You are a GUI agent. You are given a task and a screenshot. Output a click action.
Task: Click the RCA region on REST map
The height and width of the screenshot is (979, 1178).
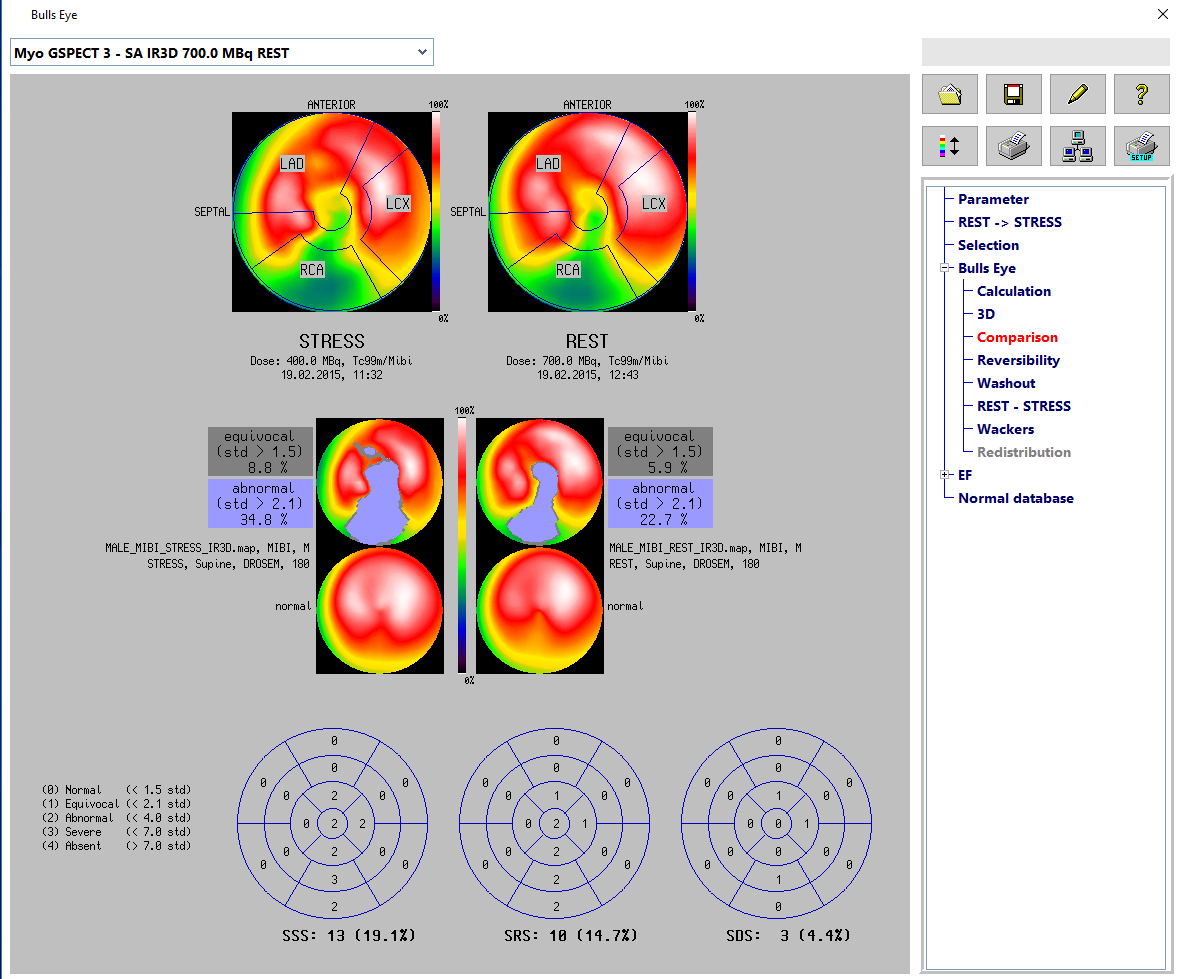(x=568, y=270)
